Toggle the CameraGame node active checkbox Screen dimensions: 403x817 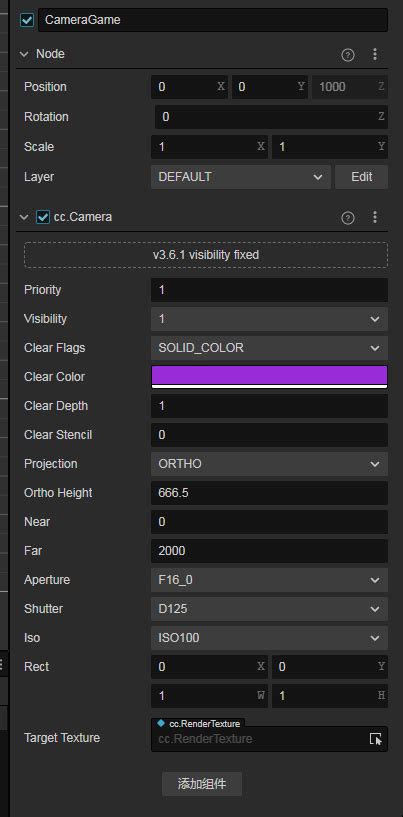[x=27, y=20]
